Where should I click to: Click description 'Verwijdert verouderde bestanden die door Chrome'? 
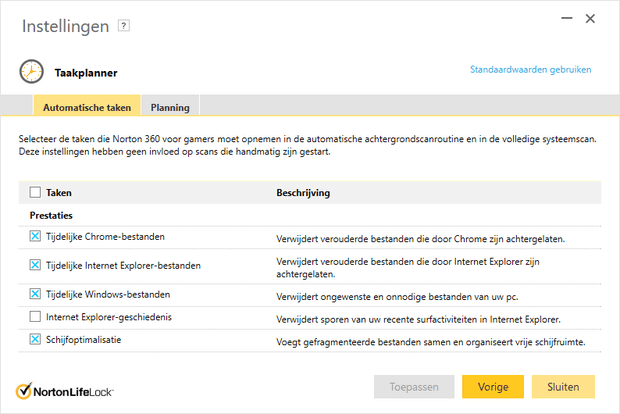point(421,239)
